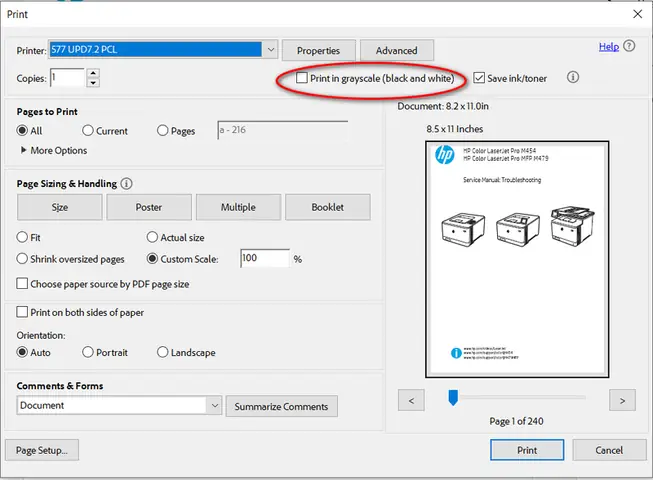Go to previous preview page
The width and height of the screenshot is (653, 480).
click(x=411, y=400)
